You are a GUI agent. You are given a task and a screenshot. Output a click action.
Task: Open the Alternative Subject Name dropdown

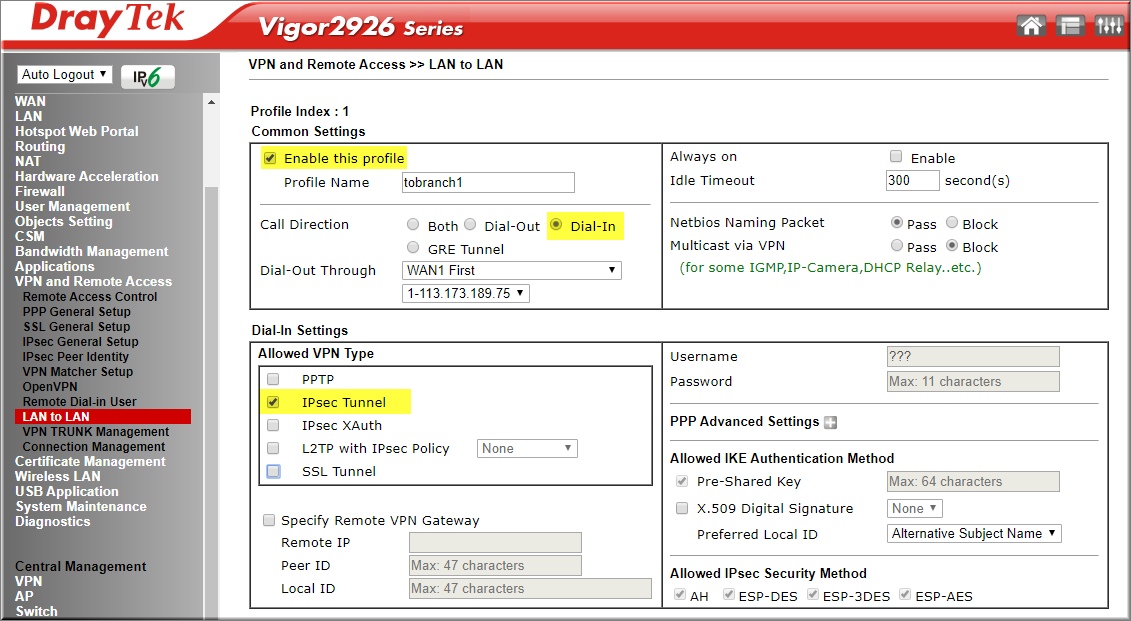tap(974, 534)
